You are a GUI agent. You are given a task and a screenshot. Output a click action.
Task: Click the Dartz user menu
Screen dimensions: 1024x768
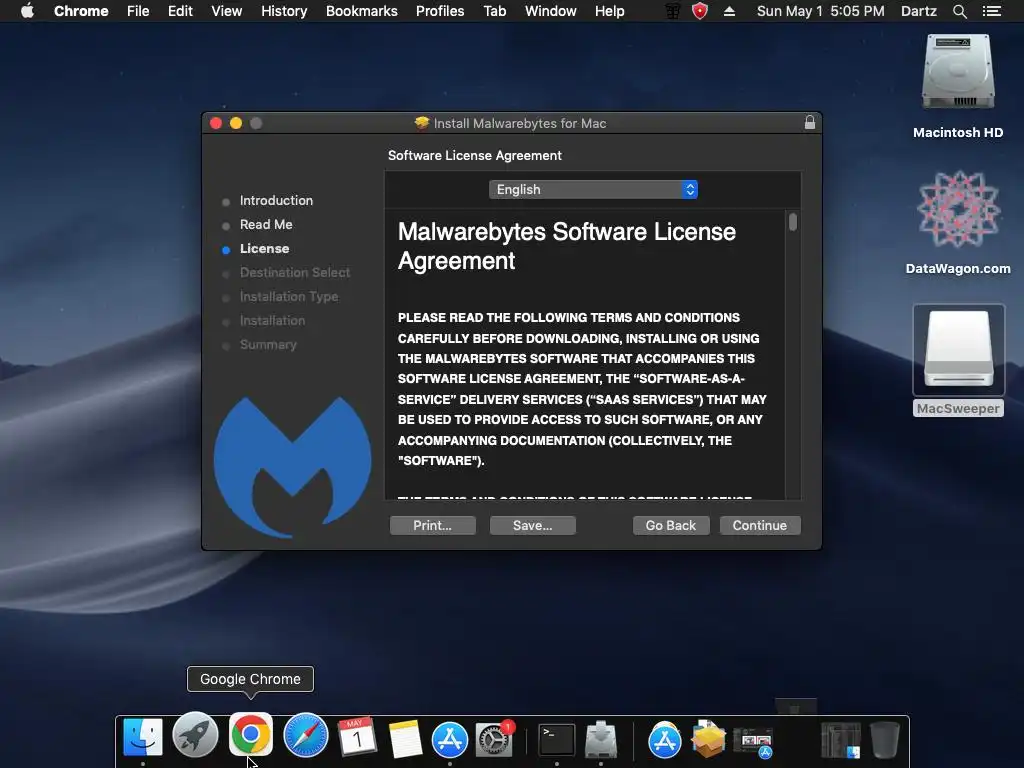click(x=919, y=11)
